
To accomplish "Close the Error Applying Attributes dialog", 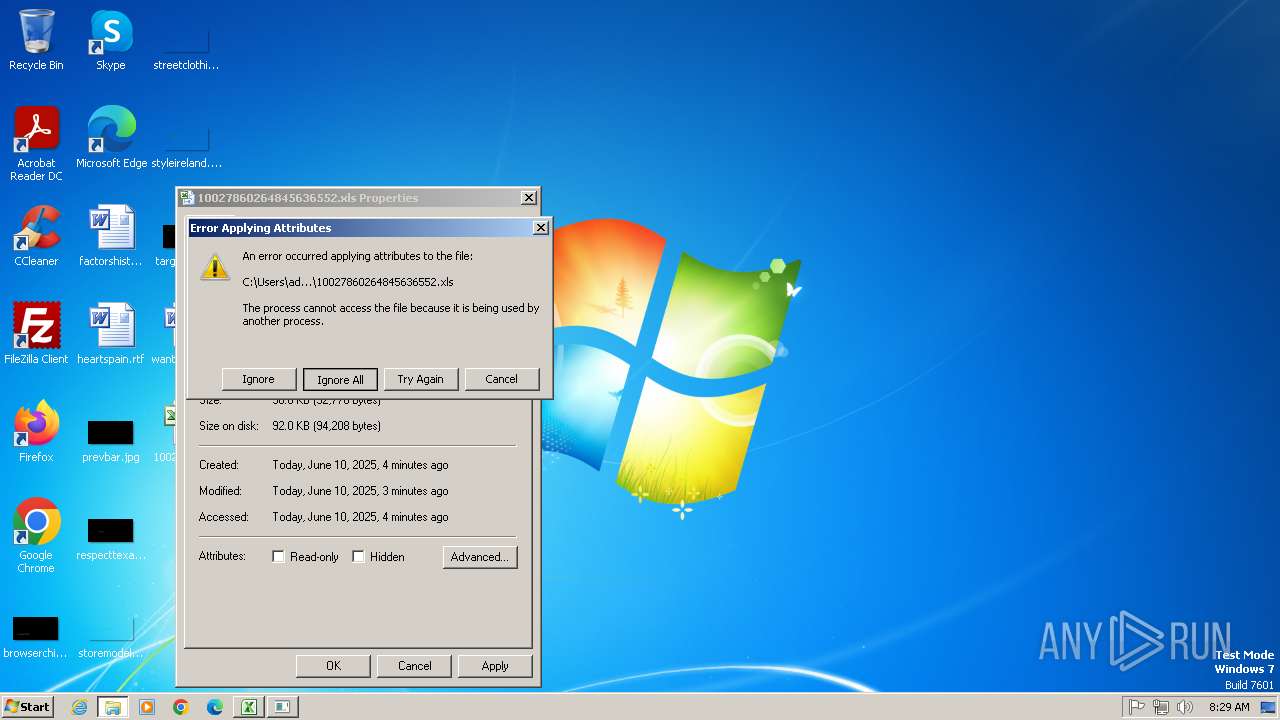I will pos(540,228).
